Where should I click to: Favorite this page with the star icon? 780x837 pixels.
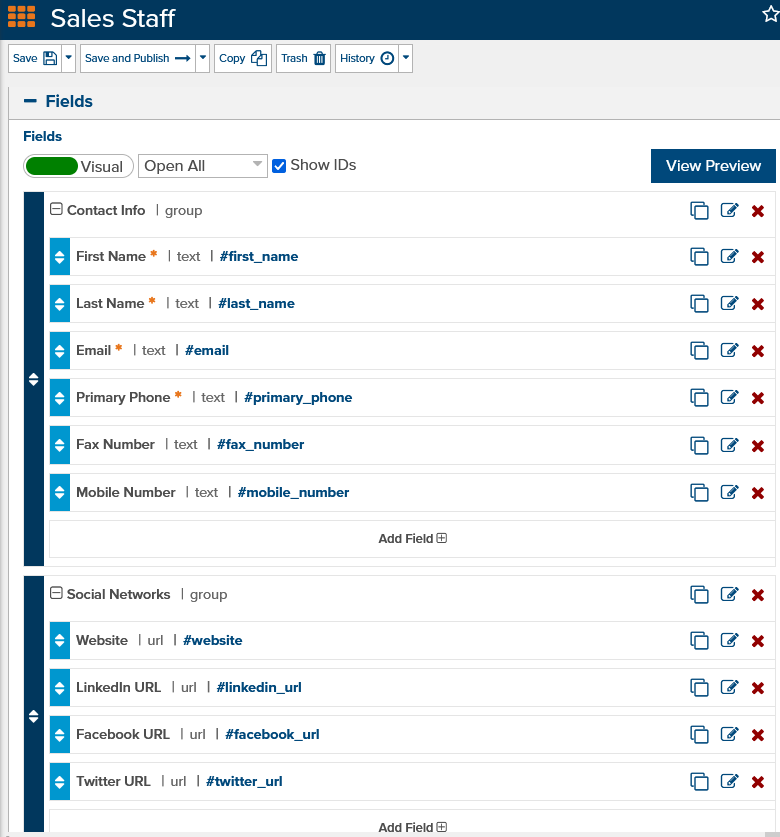(771, 14)
